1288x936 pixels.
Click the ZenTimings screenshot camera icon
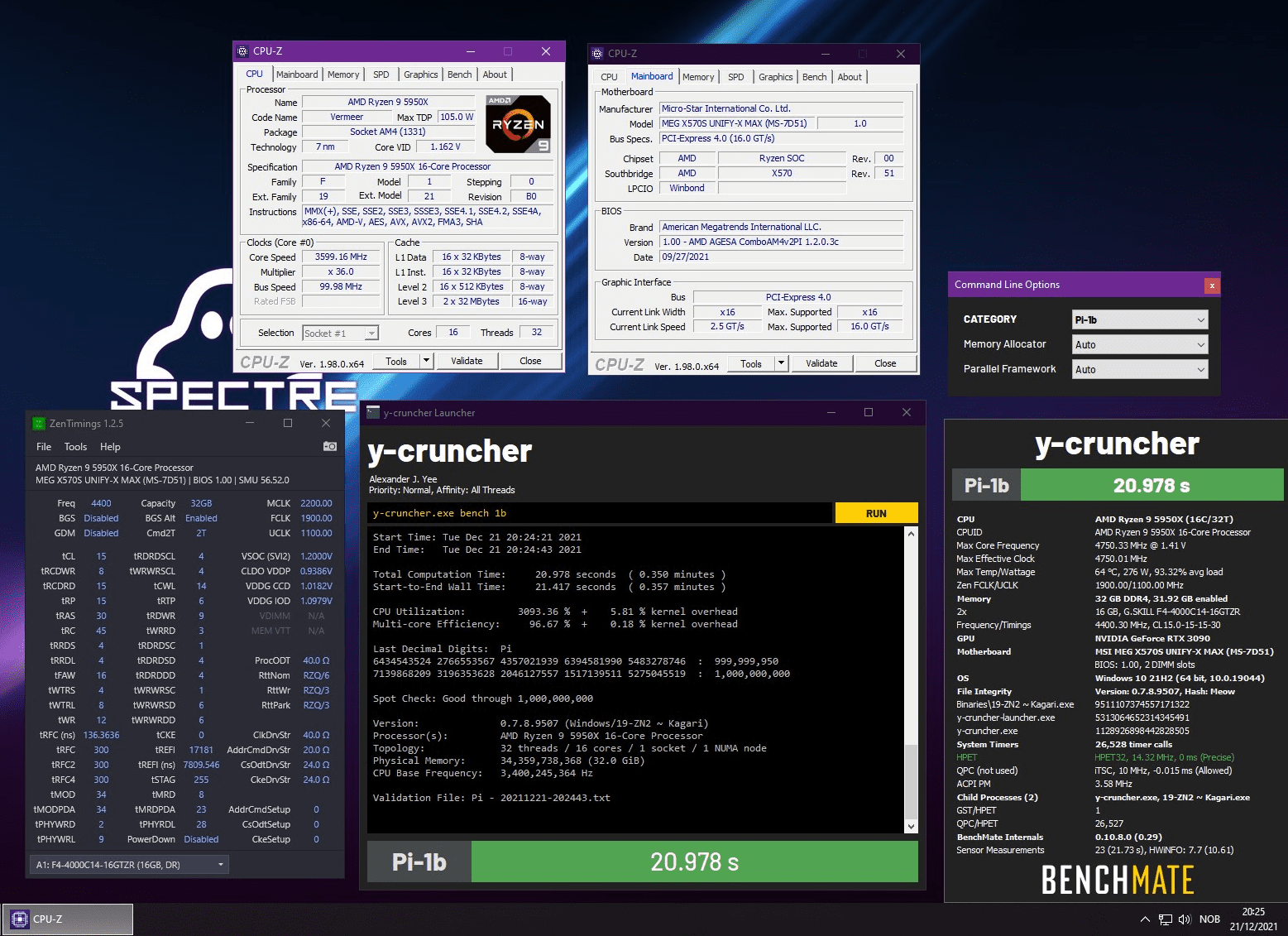tap(330, 446)
